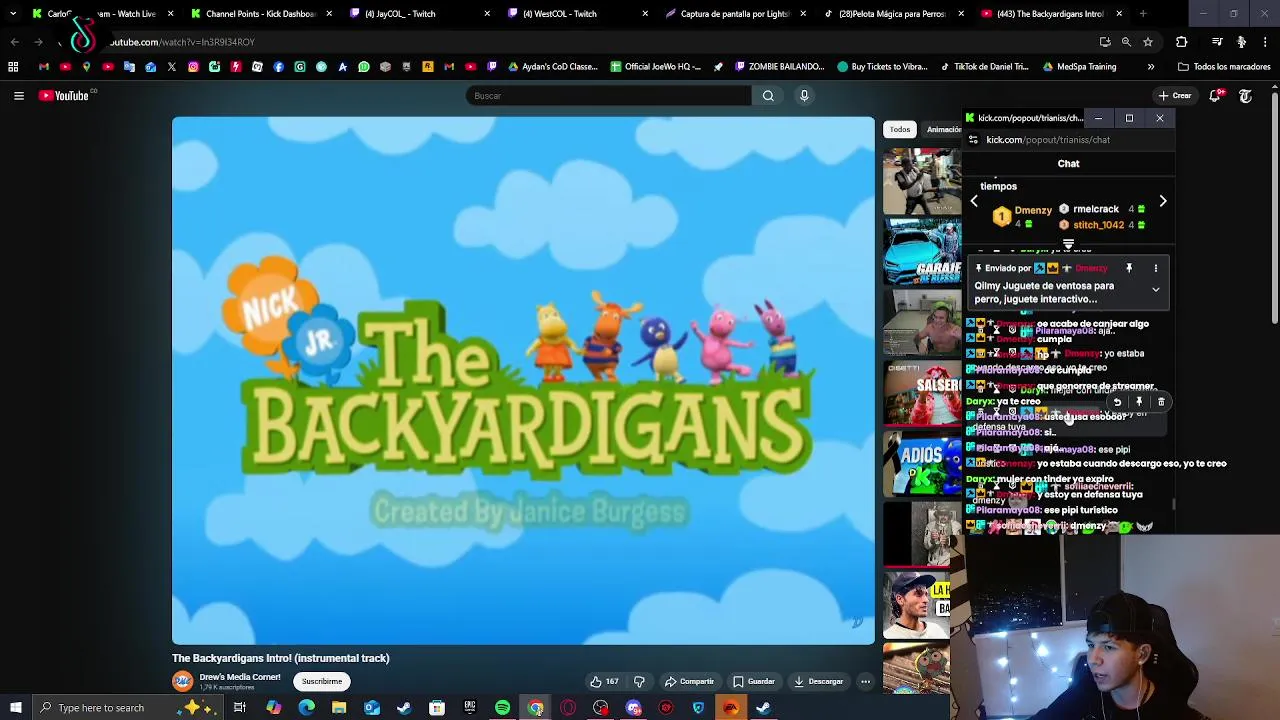Open YouTube hamburger guide menu
The image size is (1280, 720).
tap(18, 96)
